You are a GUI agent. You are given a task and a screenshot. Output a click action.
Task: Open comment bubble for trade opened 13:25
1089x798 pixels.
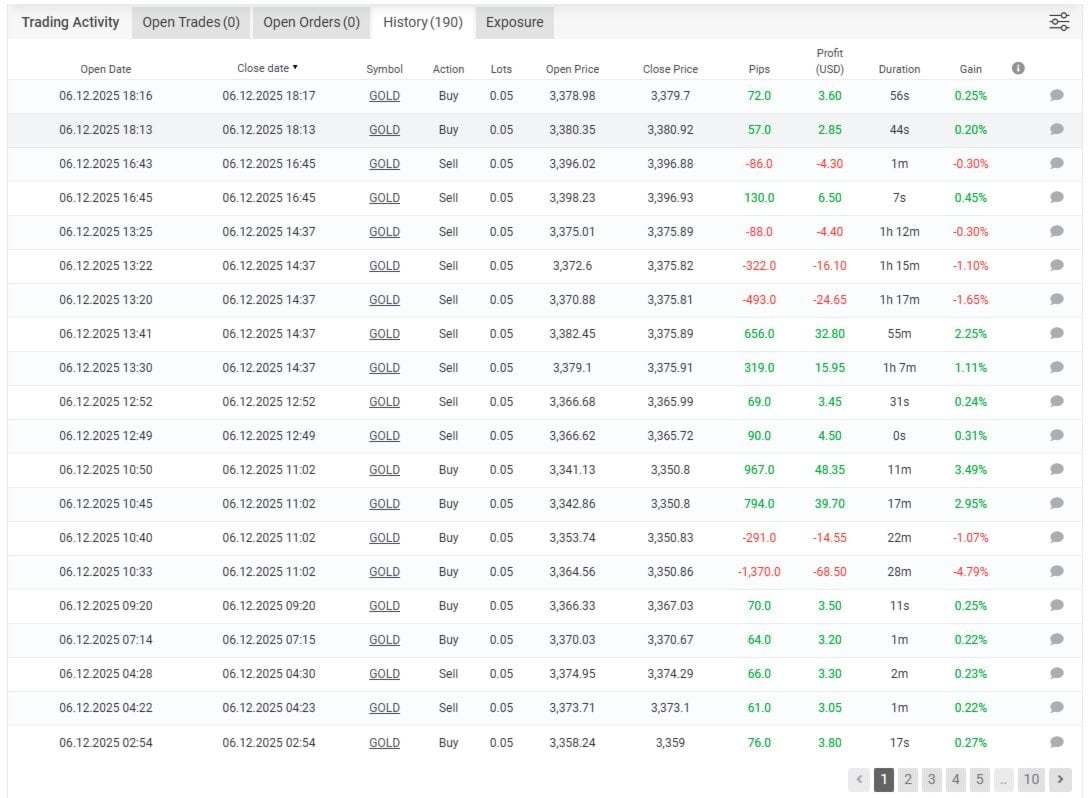(x=1057, y=231)
